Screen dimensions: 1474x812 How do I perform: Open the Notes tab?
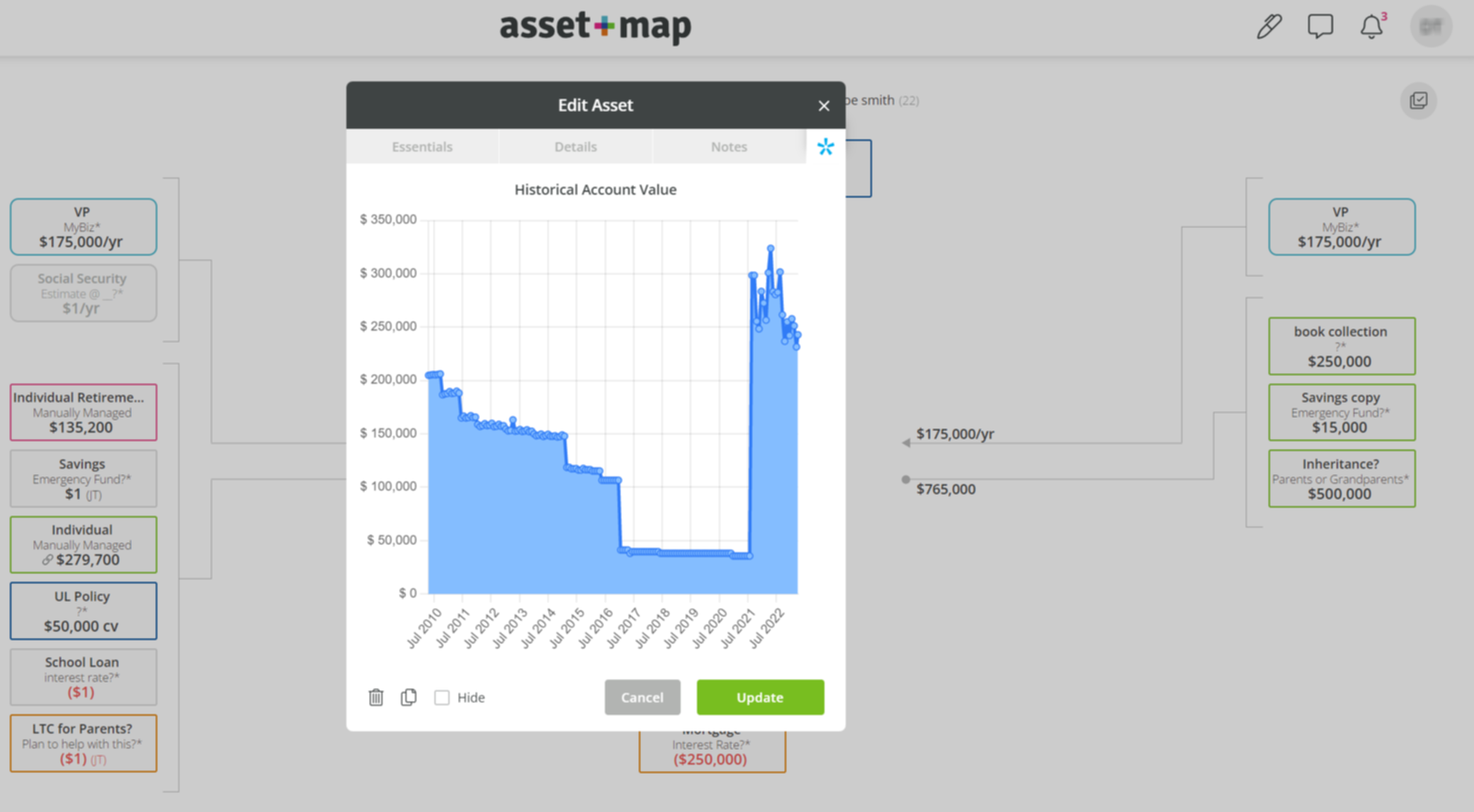[x=729, y=147]
